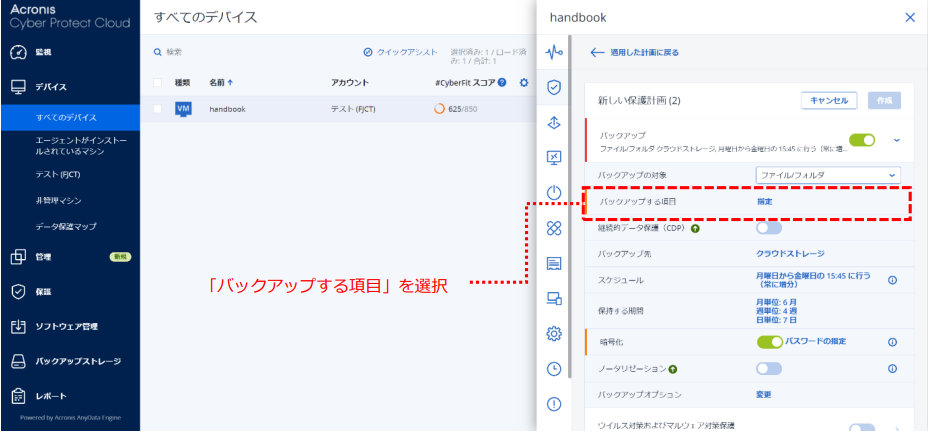The height and width of the screenshot is (445, 930).
Task: Toggle the バックアップ switch off
Action: (x=862, y=141)
